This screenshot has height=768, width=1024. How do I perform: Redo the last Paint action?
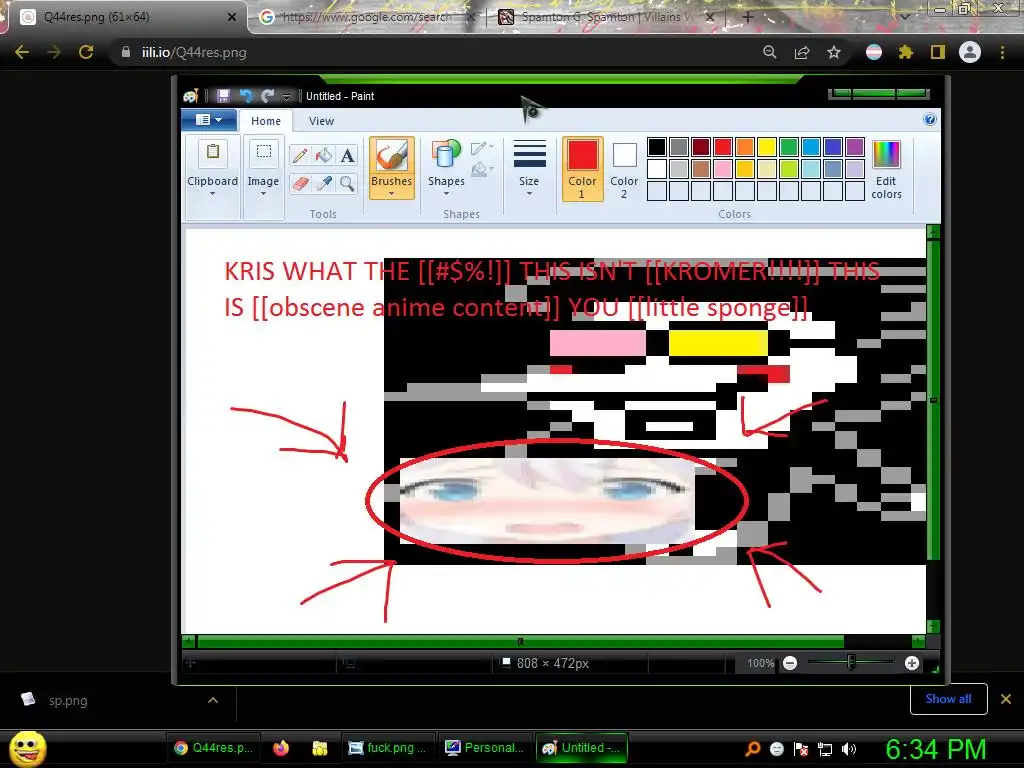coord(267,96)
